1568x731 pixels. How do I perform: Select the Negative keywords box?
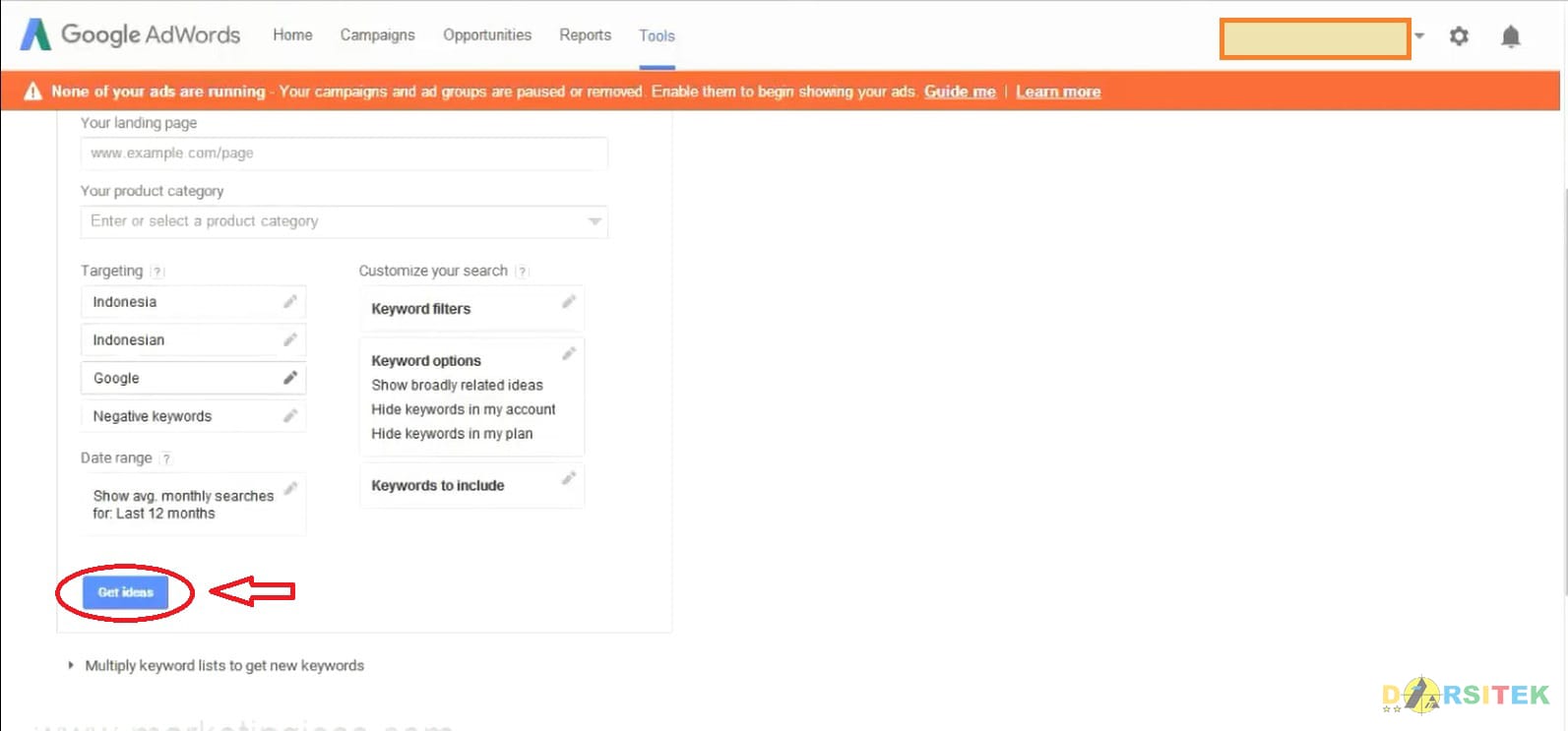[193, 416]
